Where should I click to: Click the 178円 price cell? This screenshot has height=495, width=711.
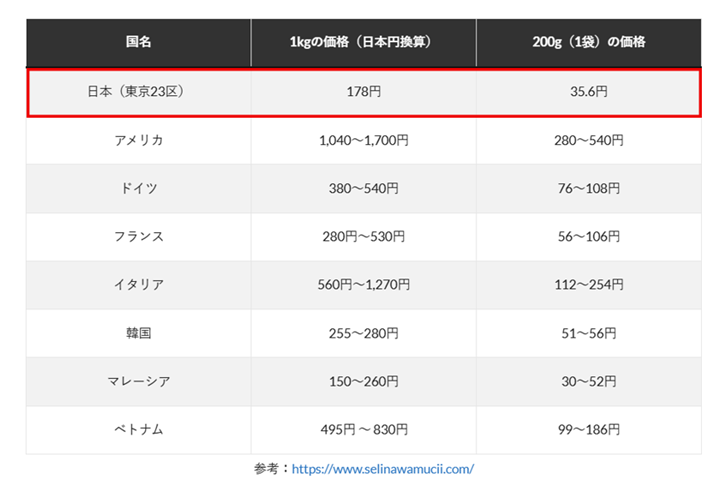click(x=362, y=92)
